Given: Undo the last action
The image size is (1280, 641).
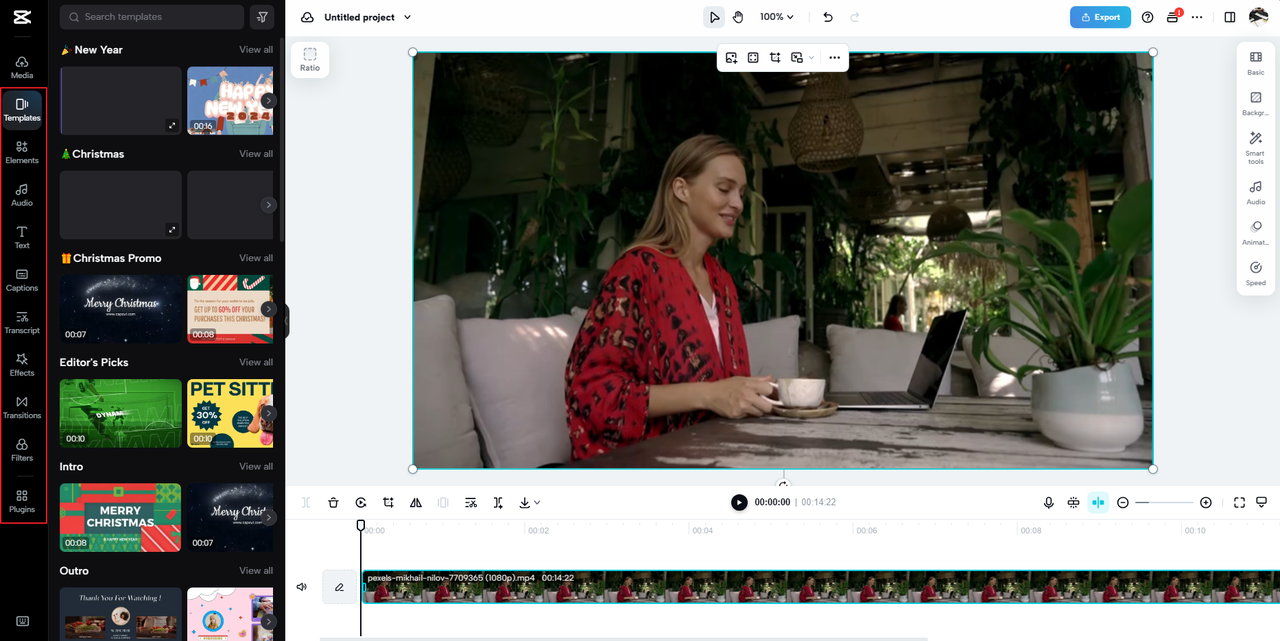Looking at the screenshot, I should (828, 17).
